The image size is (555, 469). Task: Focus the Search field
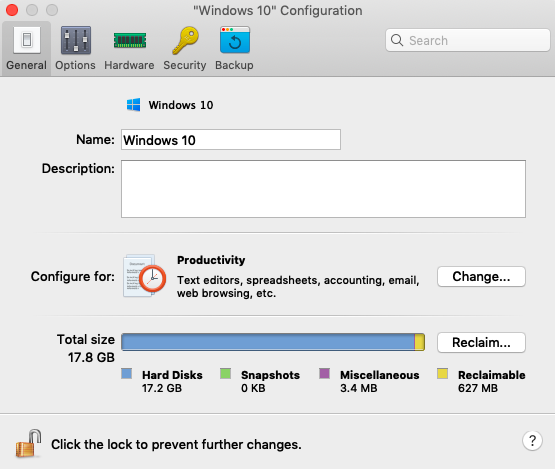coord(468,40)
